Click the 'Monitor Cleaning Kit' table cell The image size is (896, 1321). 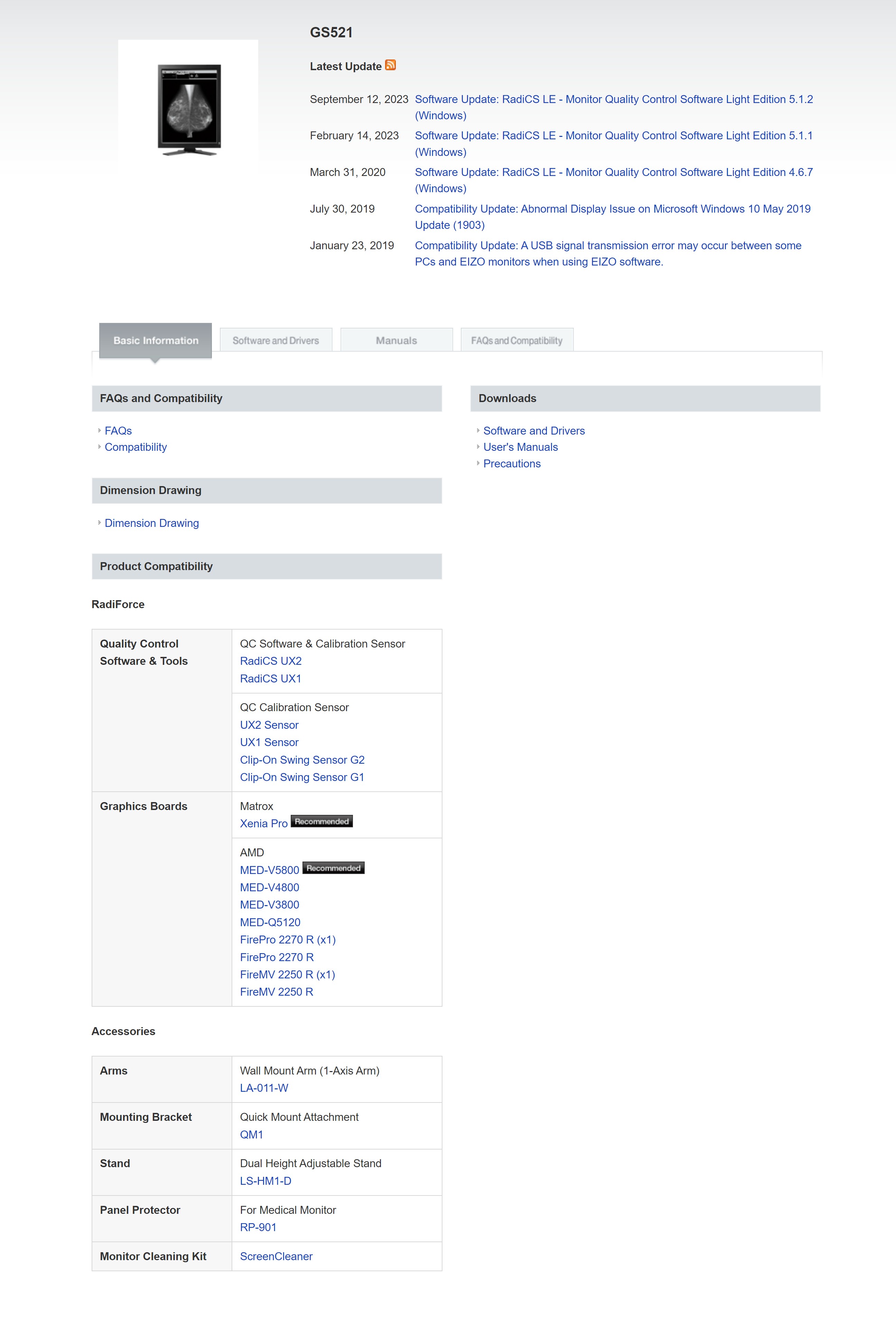pyautogui.click(x=162, y=1256)
